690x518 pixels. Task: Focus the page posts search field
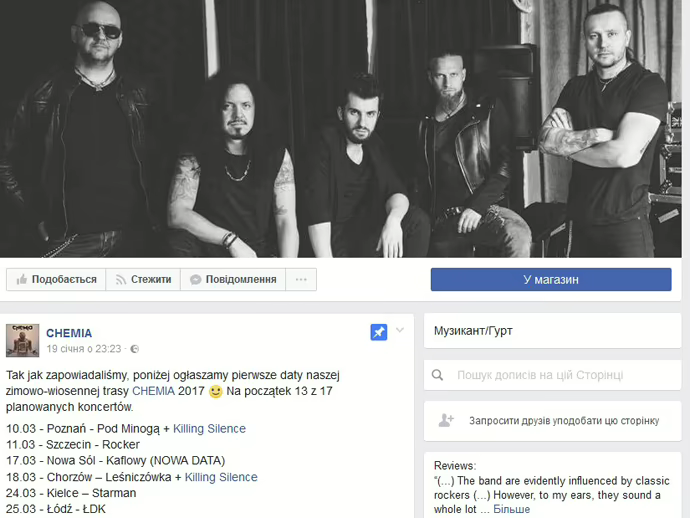point(553,375)
